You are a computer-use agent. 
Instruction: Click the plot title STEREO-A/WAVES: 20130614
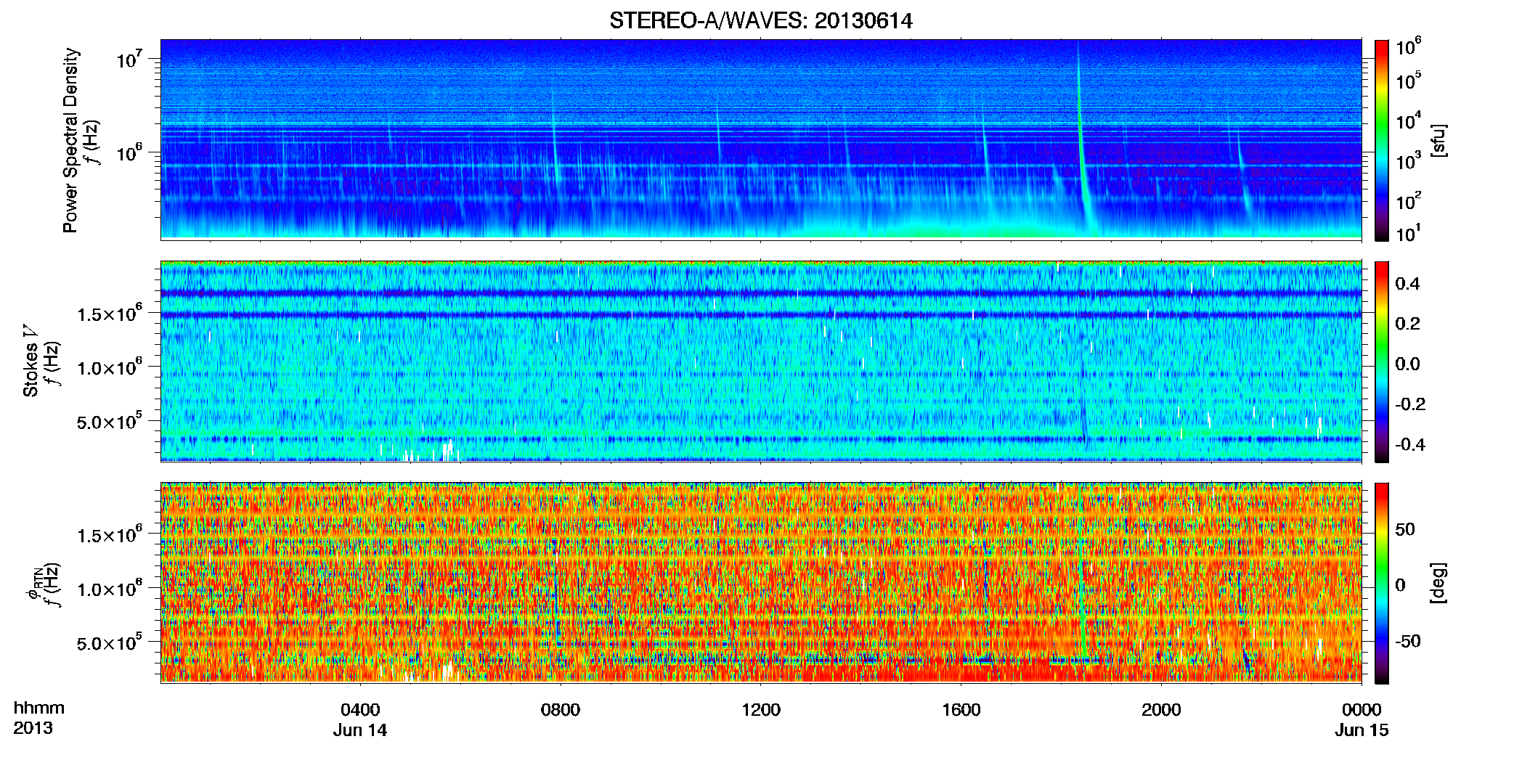760,21
